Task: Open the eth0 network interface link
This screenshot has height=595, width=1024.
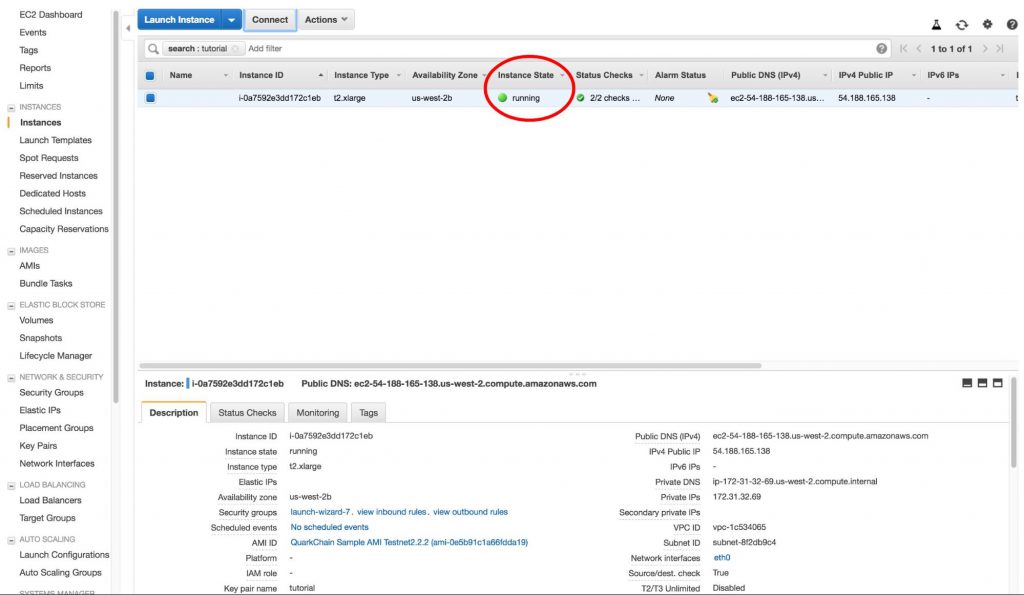Action: (722, 557)
